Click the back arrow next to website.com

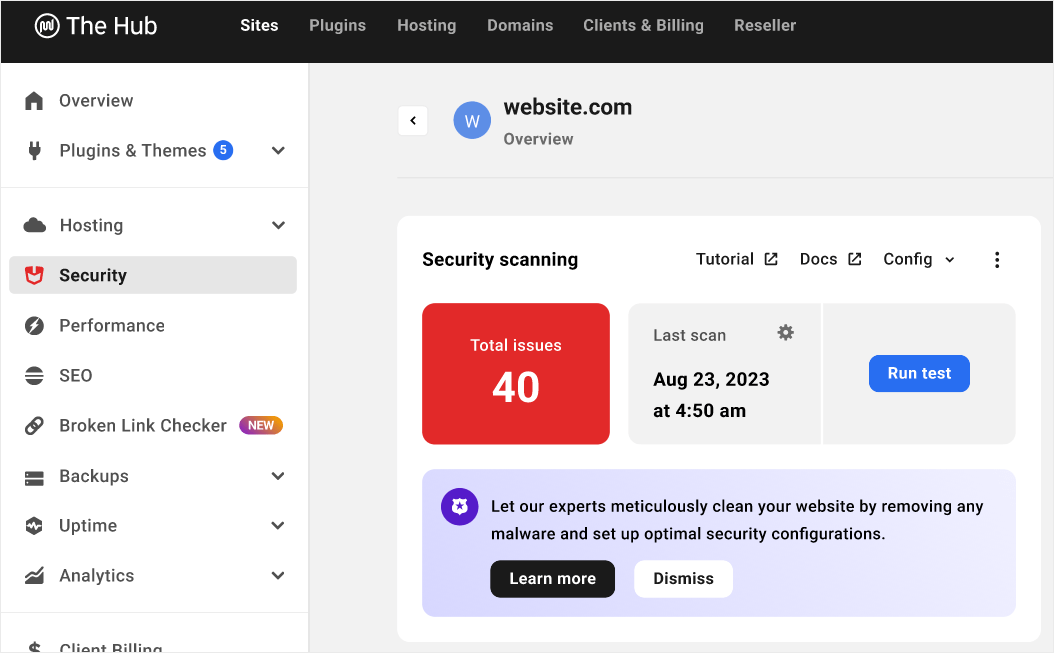click(412, 120)
